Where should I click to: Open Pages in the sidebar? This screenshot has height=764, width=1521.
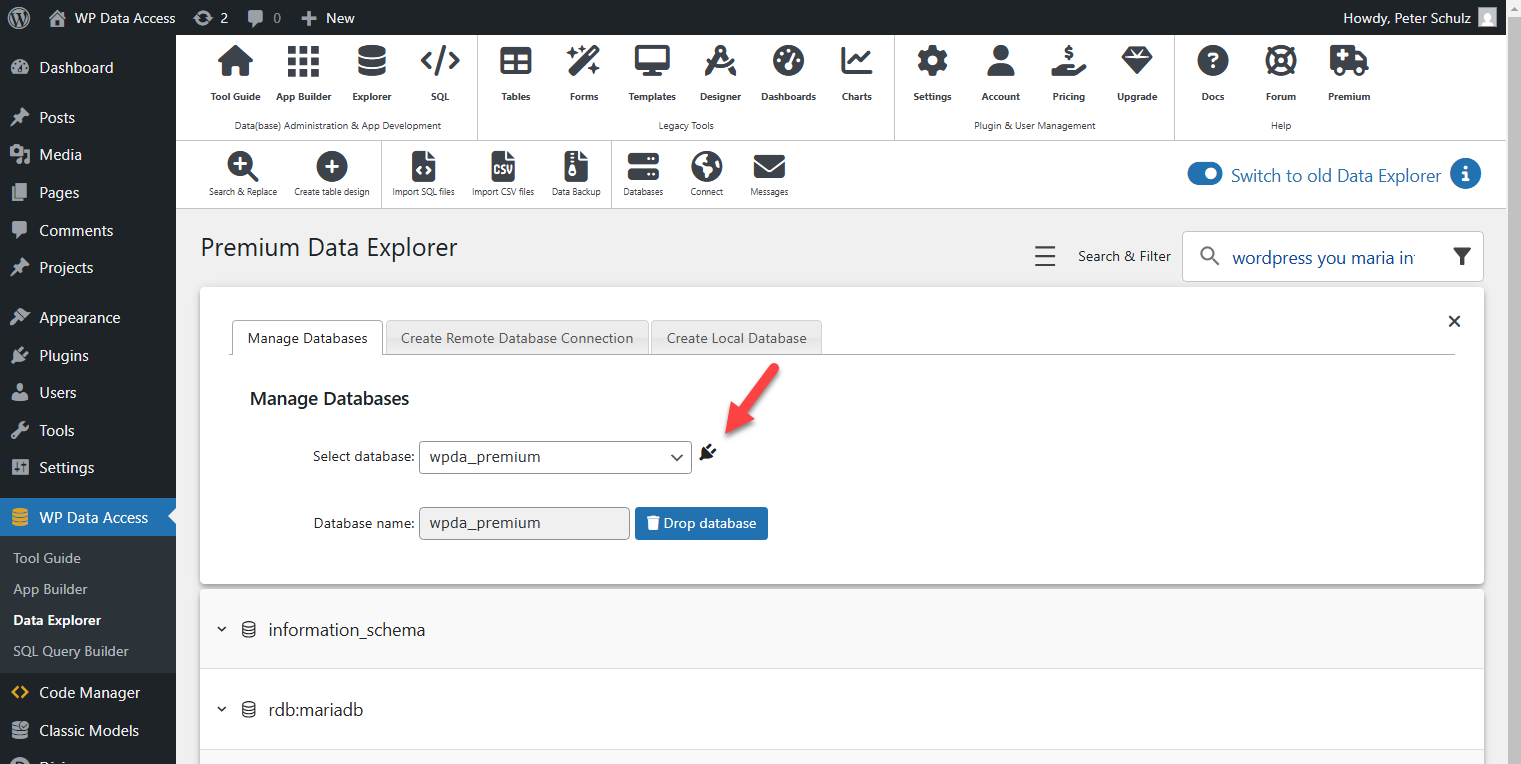coord(59,193)
